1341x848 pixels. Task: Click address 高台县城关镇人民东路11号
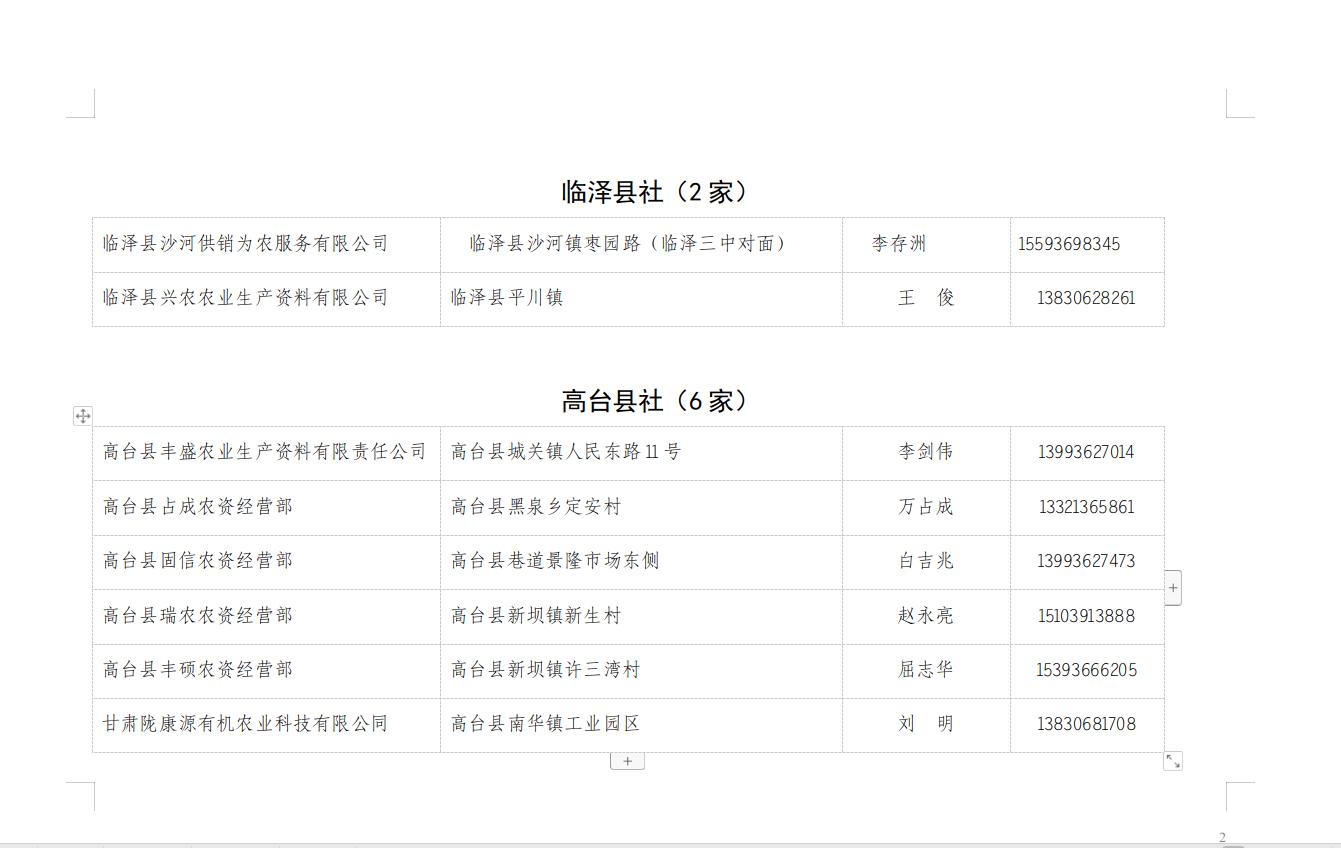566,452
